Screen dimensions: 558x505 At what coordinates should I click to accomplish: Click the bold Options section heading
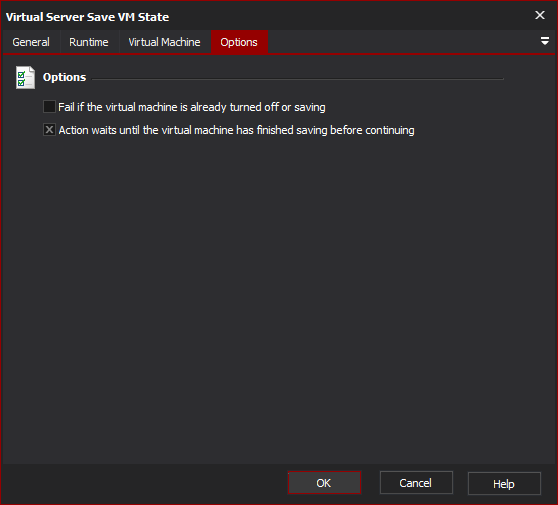tap(64, 77)
